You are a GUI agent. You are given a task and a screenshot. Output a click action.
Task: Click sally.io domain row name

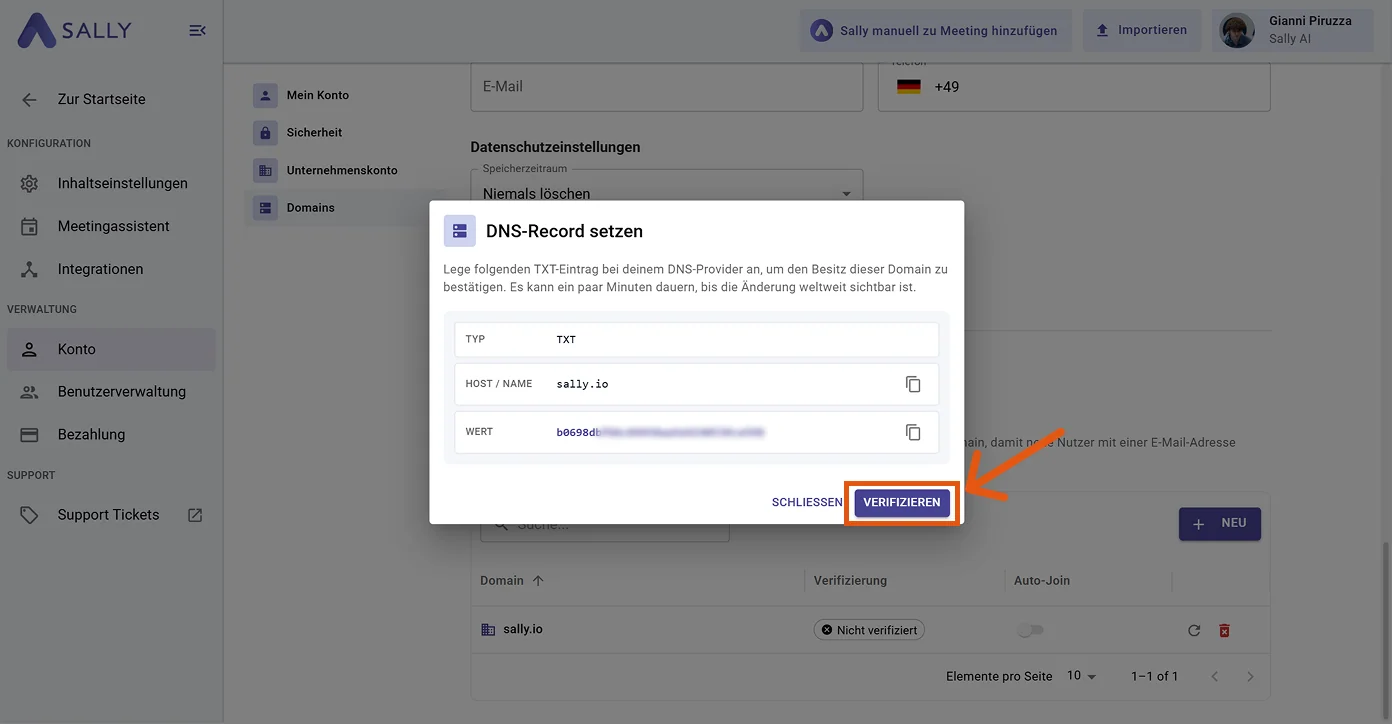(523, 630)
